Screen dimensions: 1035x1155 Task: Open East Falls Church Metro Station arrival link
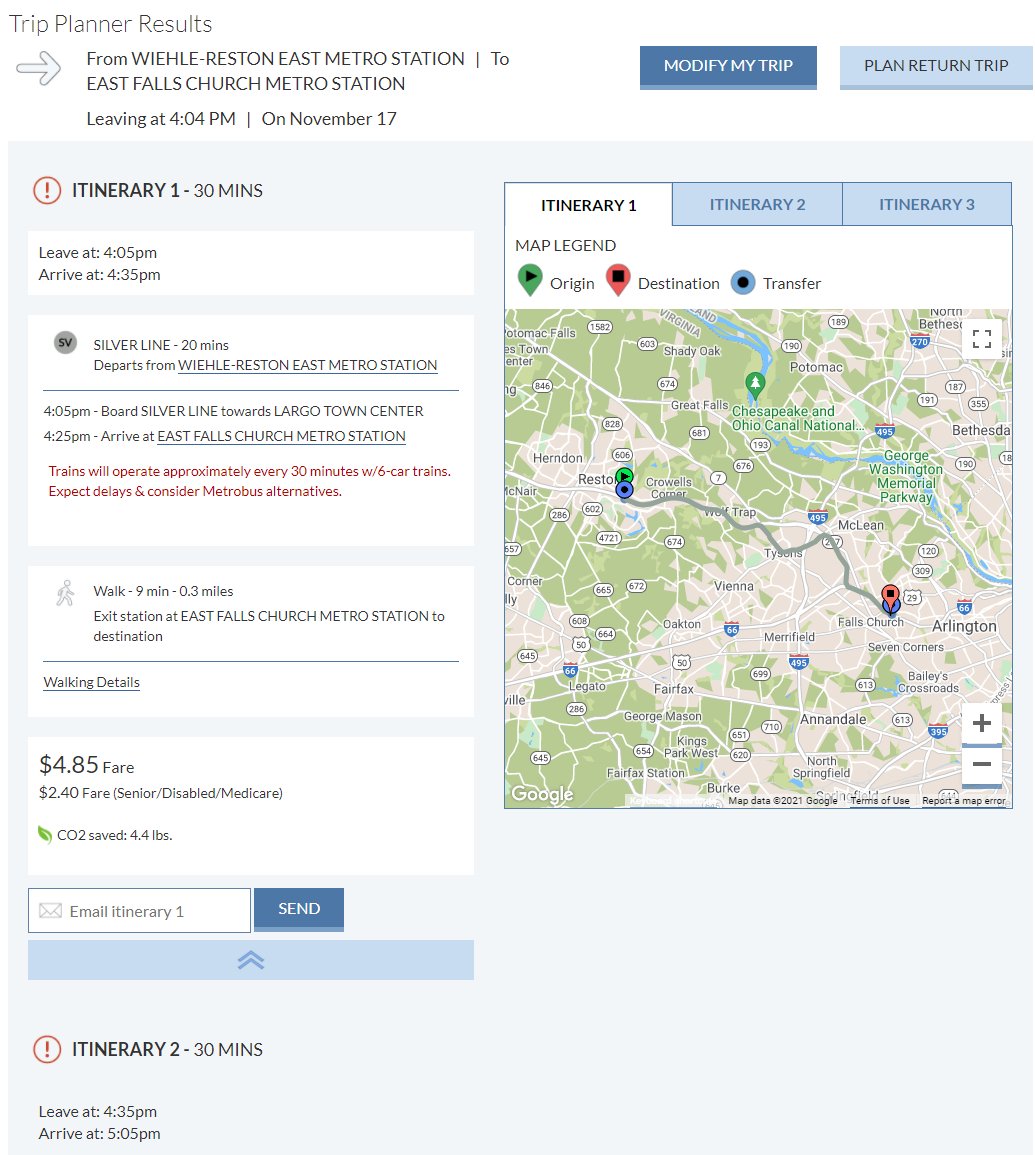[x=281, y=436]
